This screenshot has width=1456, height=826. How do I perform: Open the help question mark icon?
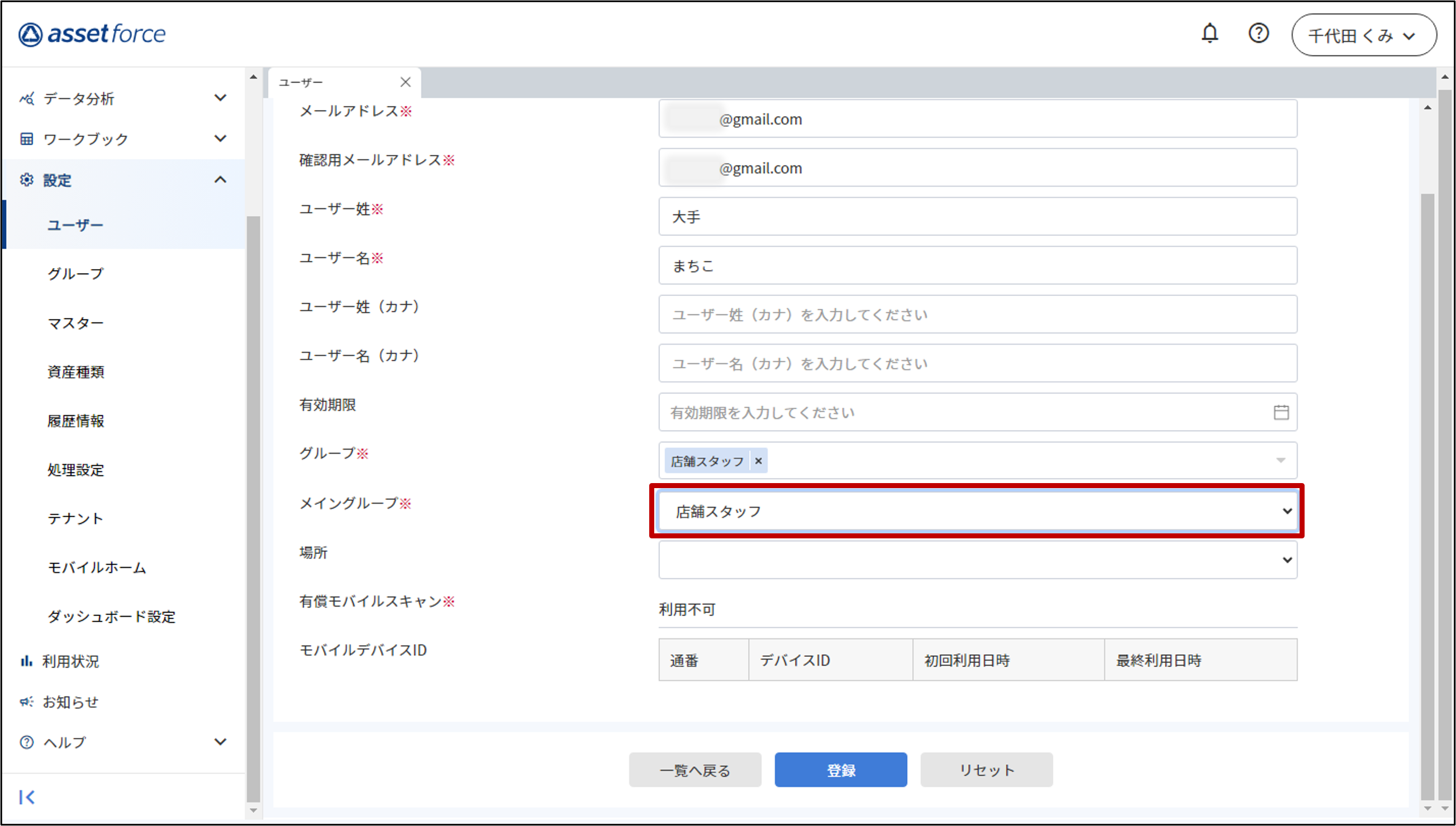1258,34
